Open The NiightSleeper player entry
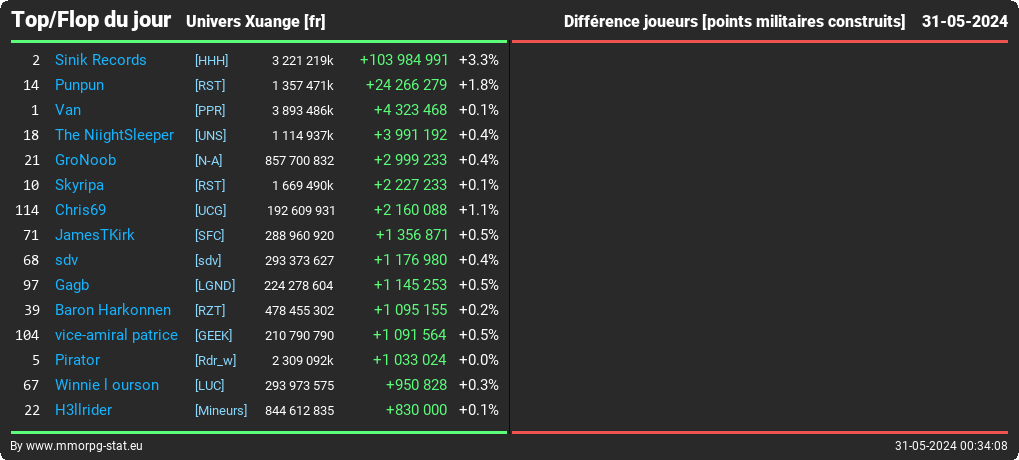Viewport: 1019px width, 460px height. [x=114, y=135]
